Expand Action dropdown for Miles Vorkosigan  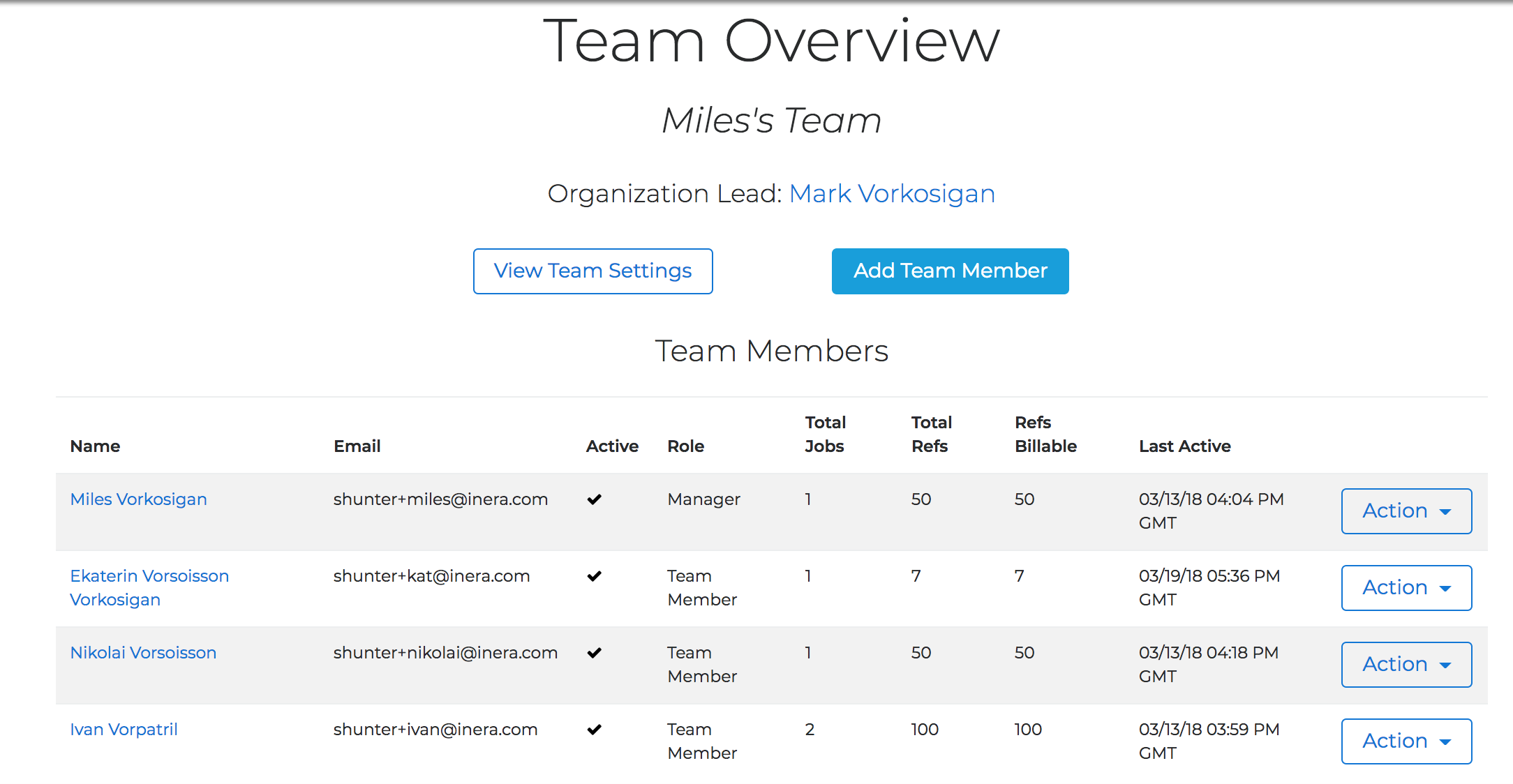click(x=1406, y=511)
